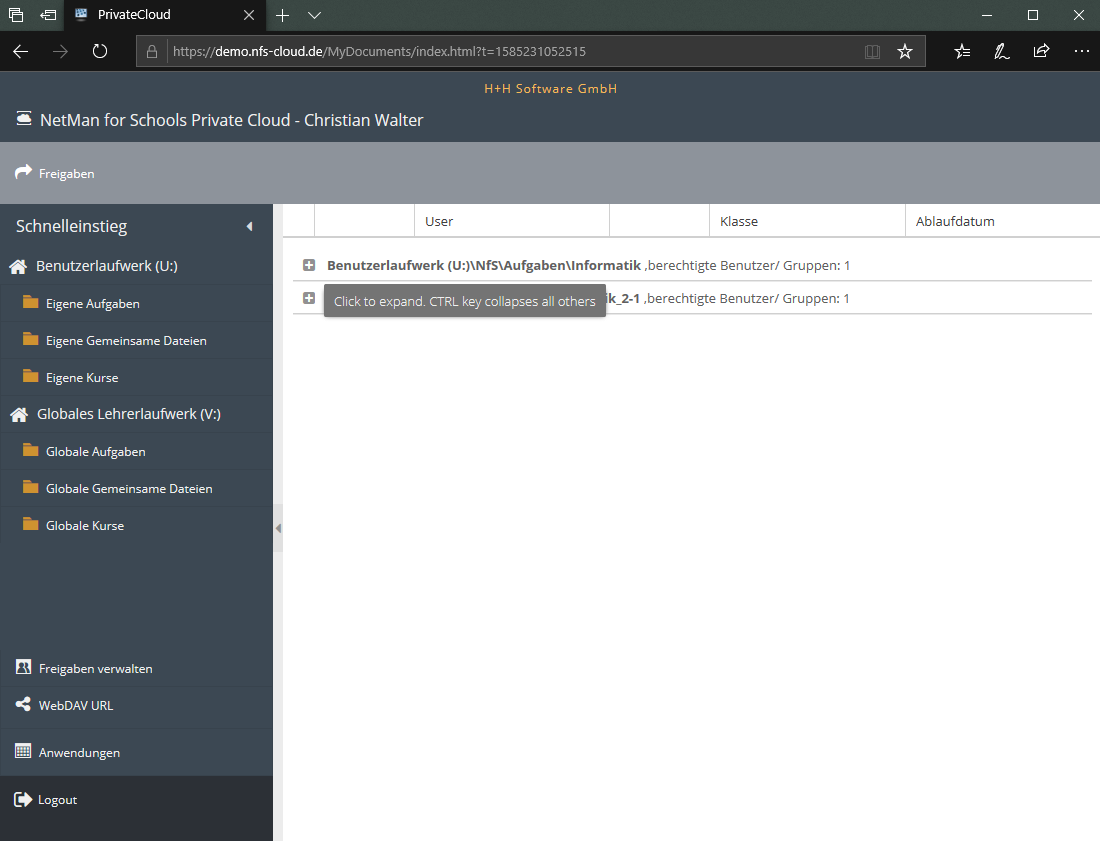Sort by the Ablaufdatum column header

click(955, 221)
